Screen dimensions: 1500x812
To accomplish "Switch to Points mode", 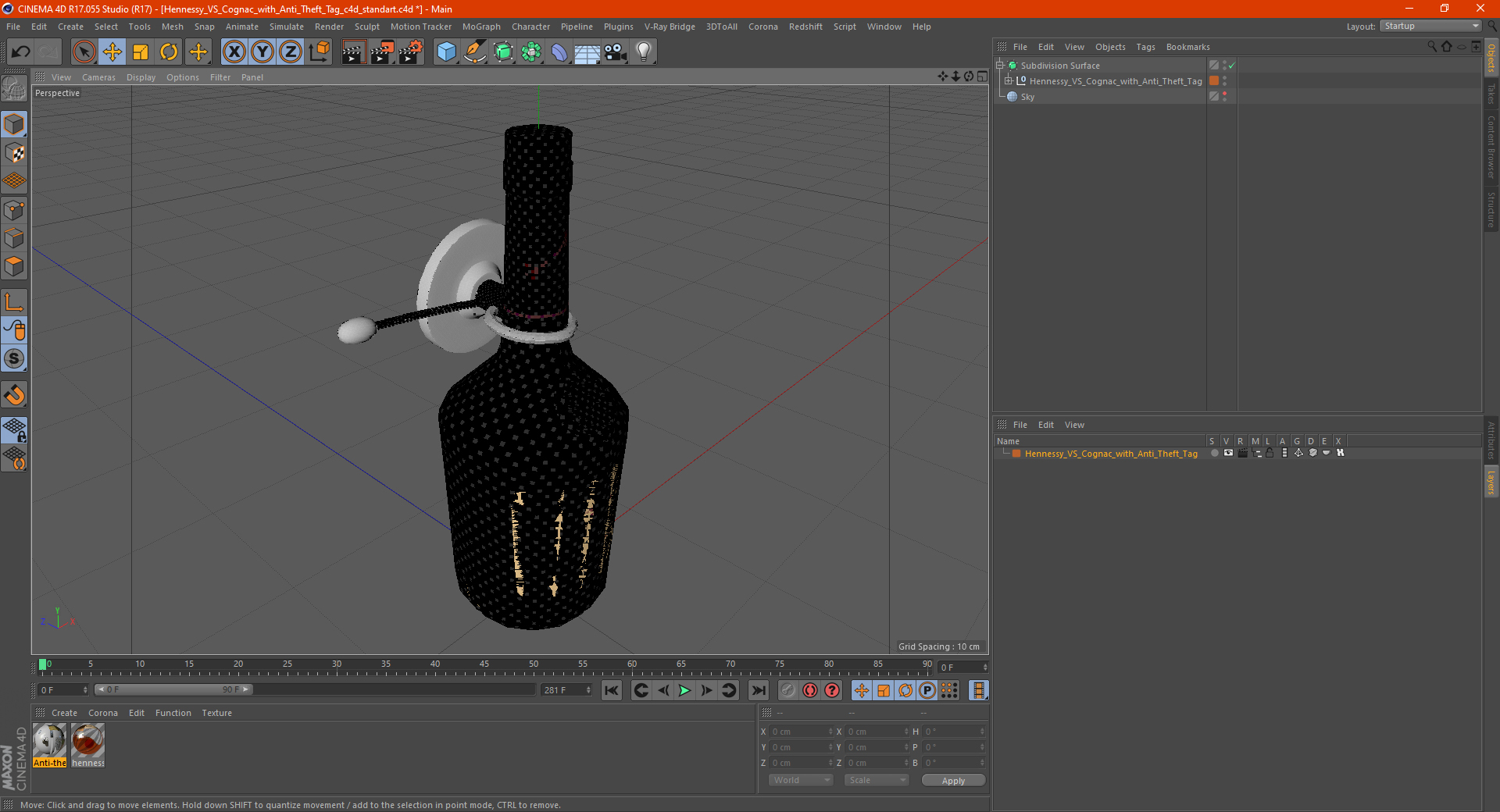I will pos(14,210).
